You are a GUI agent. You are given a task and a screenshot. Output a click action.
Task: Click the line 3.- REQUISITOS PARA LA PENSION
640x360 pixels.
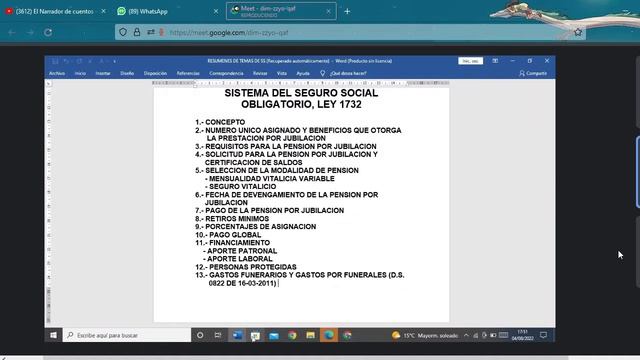pyautogui.click(x=286, y=146)
